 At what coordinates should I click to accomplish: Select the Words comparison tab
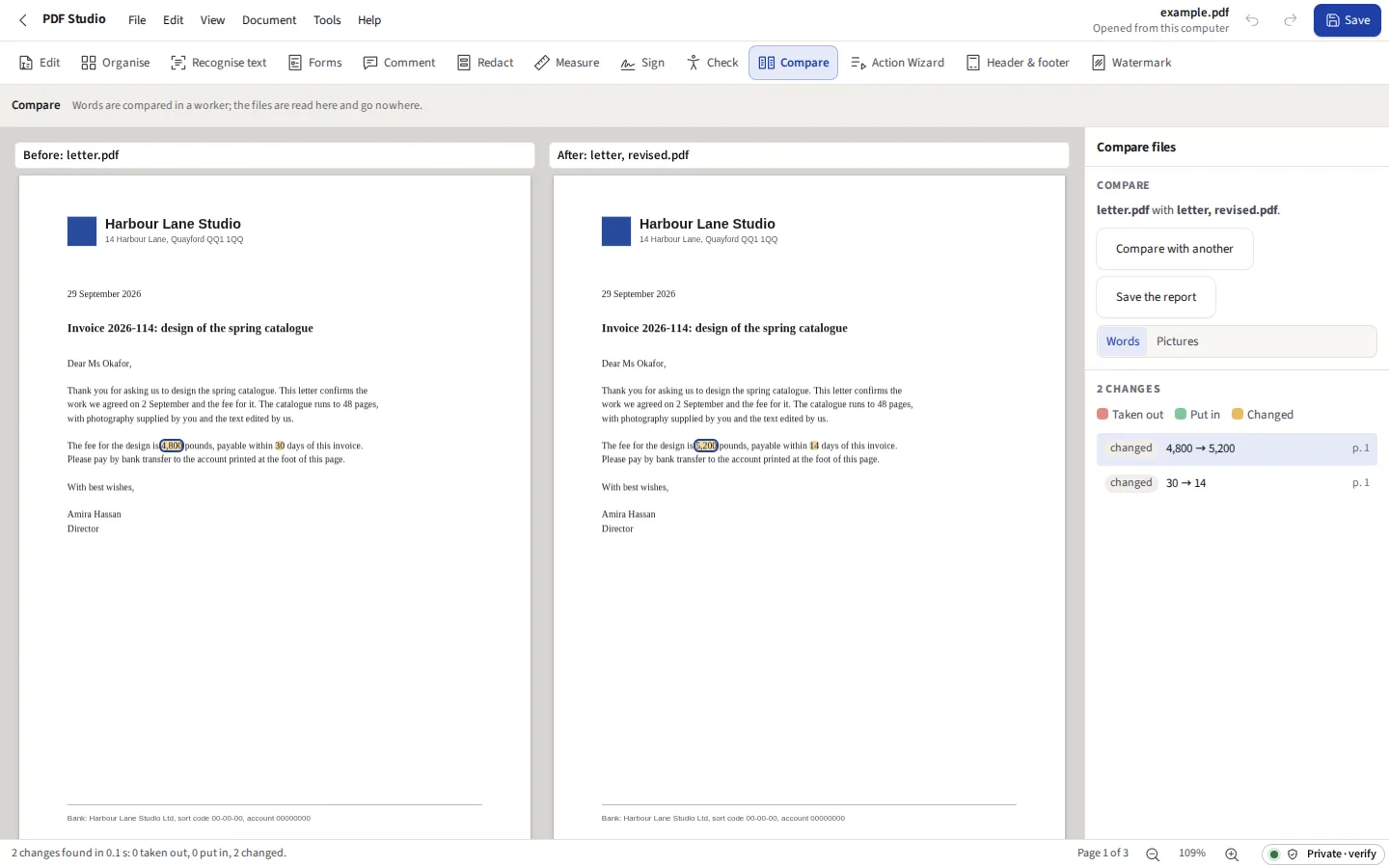pyautogui.click(x=1123, y=341)
